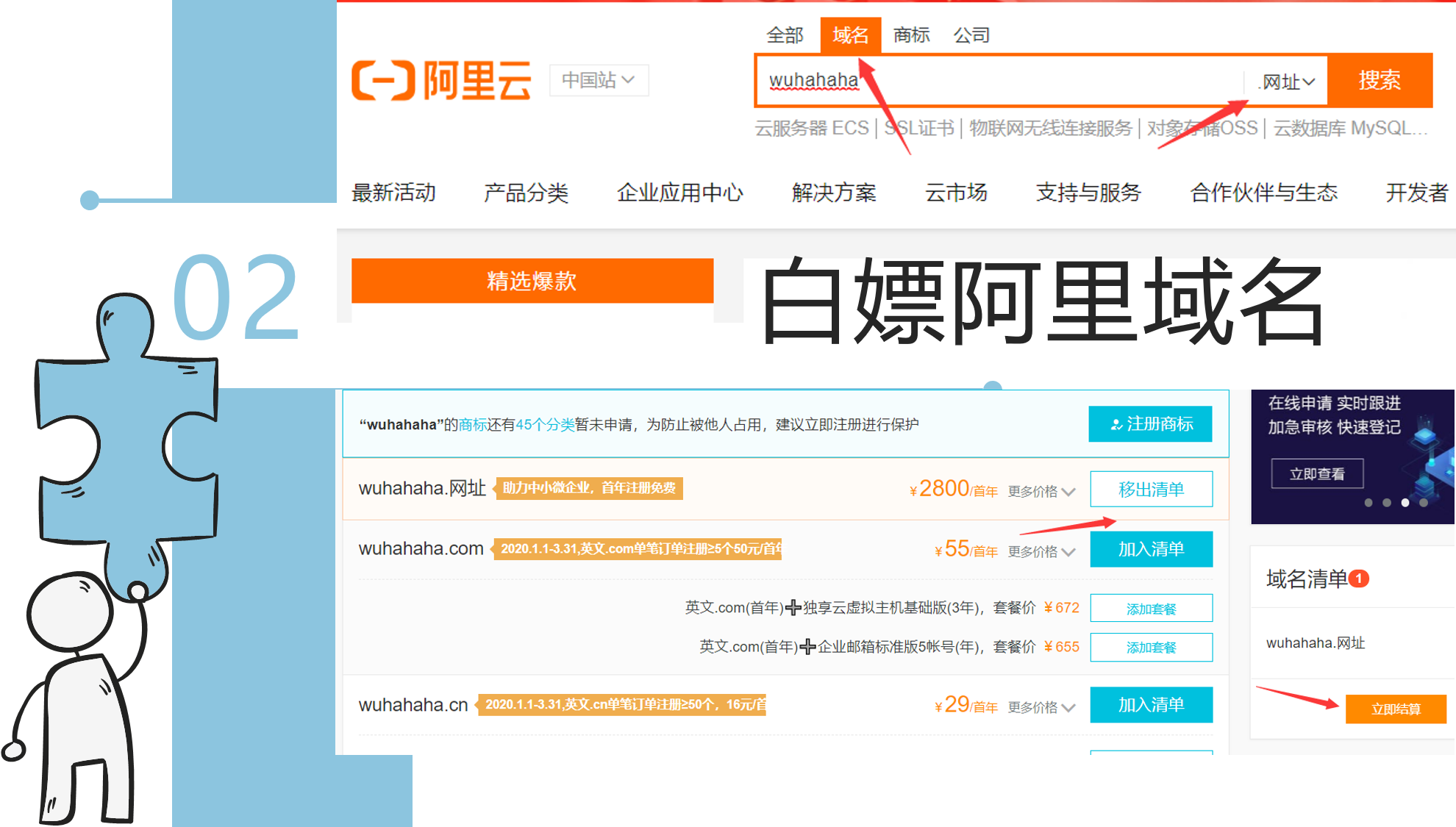Viewport: 1456px width, 827px height.
Task: Open the 云市场 menu
Action: (956, 193)
